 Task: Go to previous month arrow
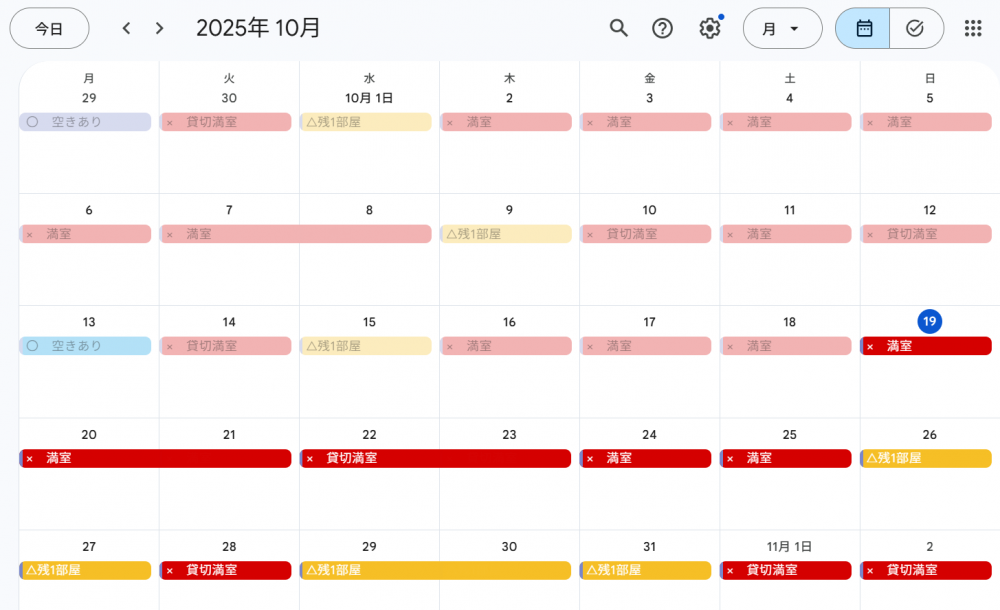[126, 28]
